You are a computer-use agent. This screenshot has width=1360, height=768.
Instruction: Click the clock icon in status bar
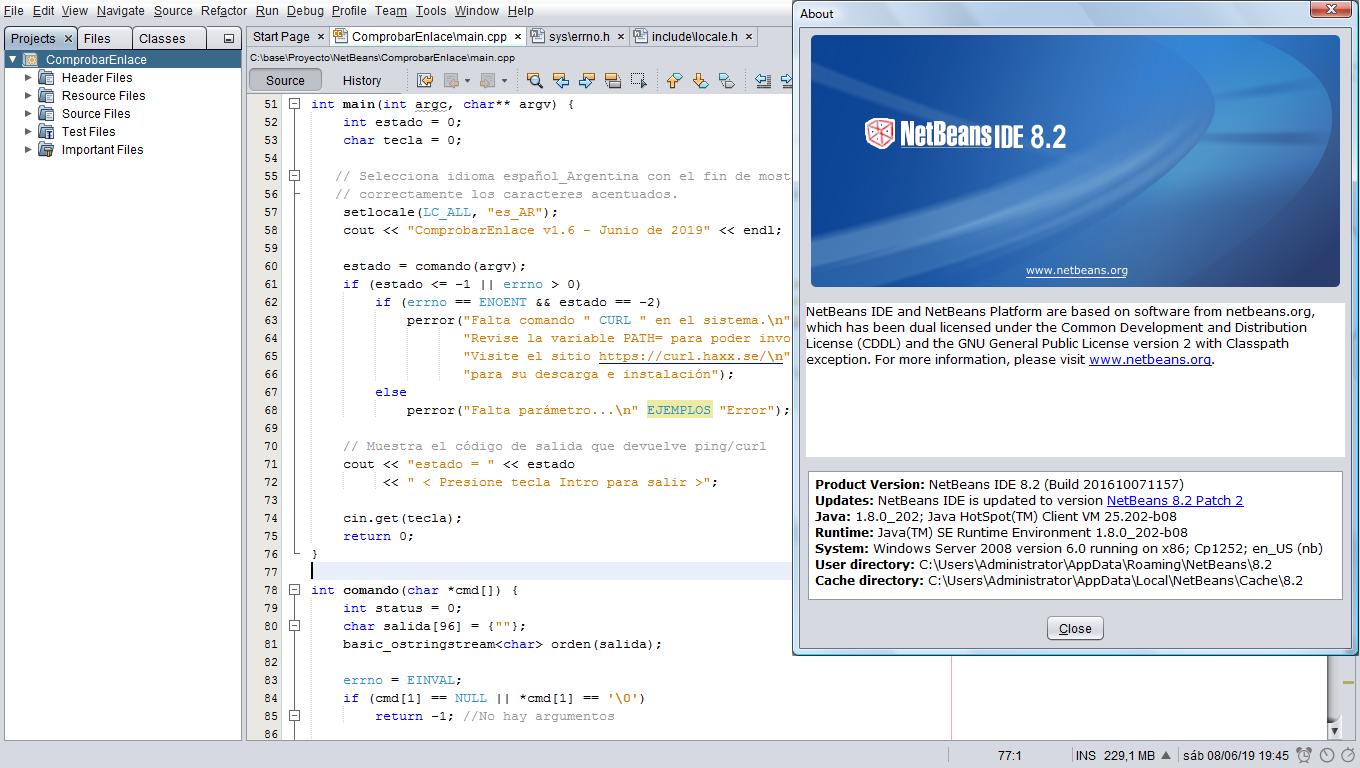tap(1327, 756)
